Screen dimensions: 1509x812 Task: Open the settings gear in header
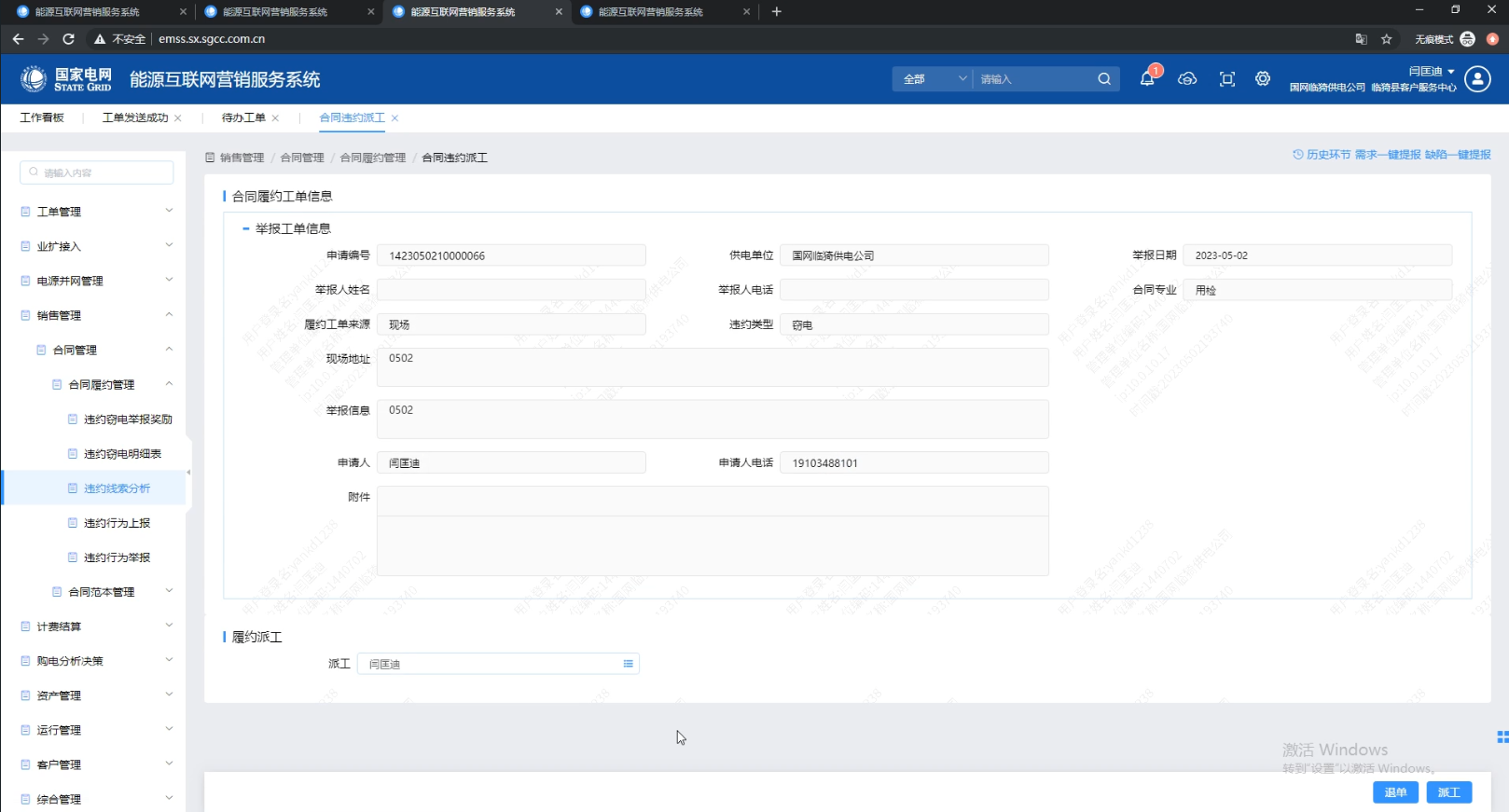tap(1263, 79)
